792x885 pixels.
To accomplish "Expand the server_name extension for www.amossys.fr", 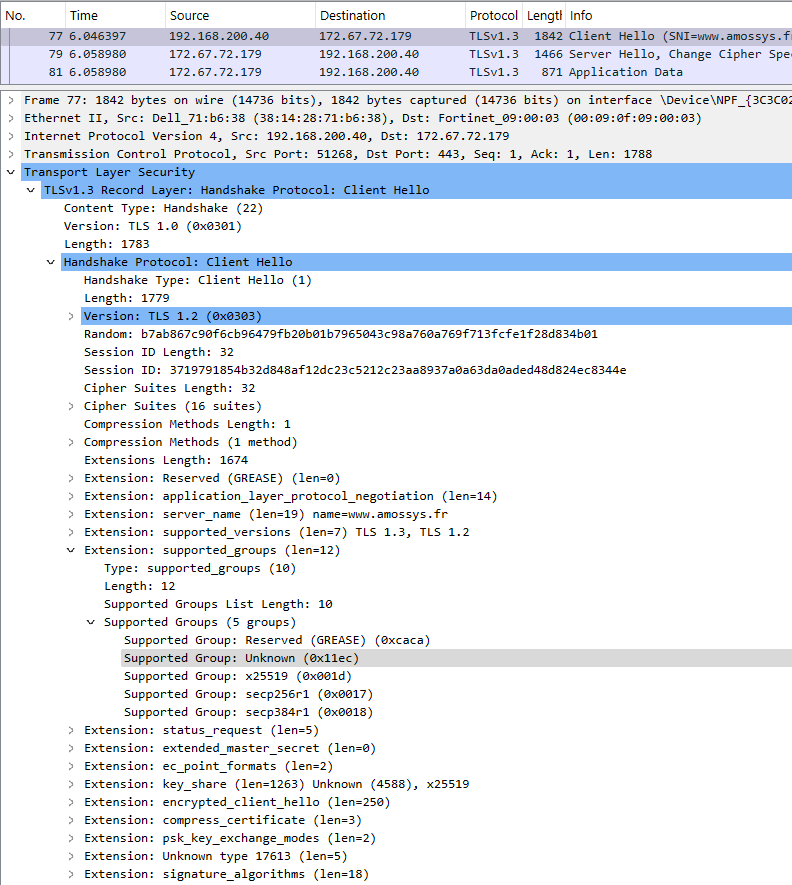I will point(71,514).
